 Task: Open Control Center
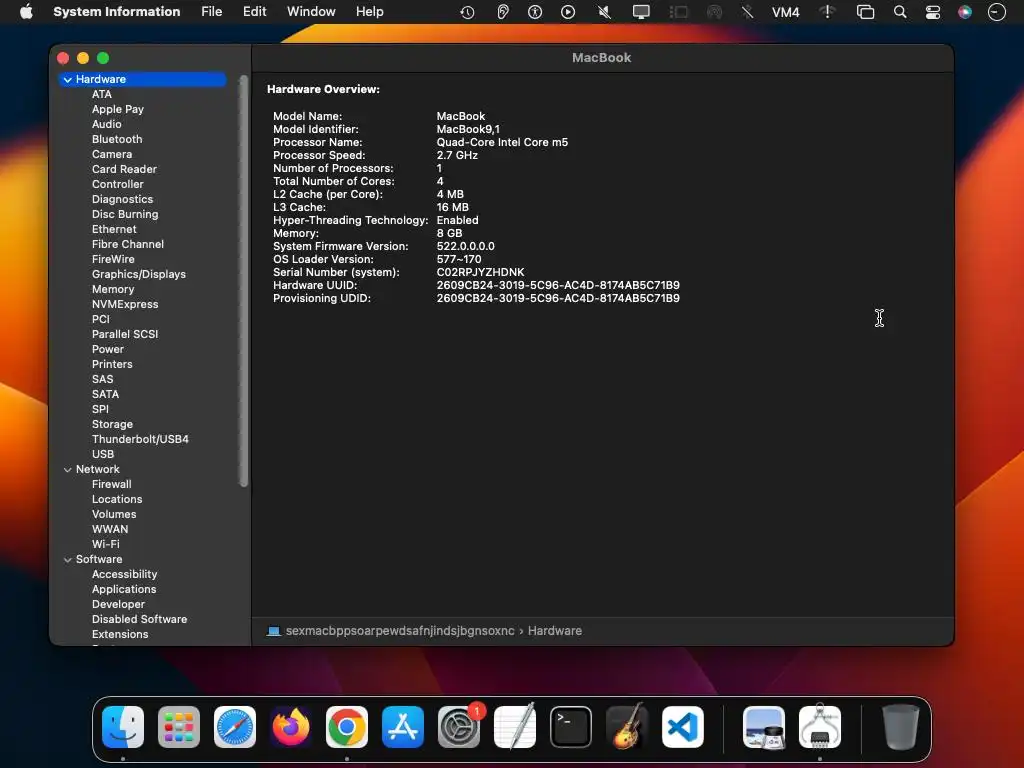click(x=933, y=12)
